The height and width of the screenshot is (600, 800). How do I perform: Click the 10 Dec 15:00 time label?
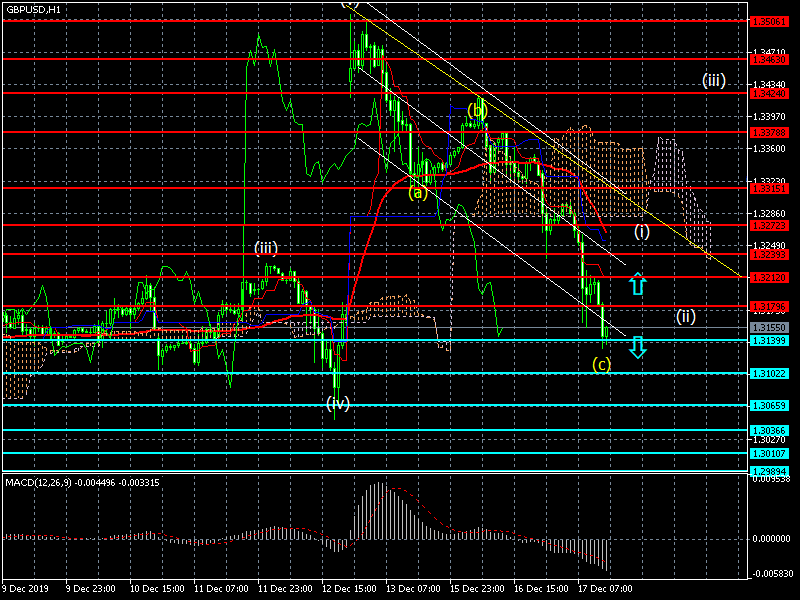tap(157, 588)
